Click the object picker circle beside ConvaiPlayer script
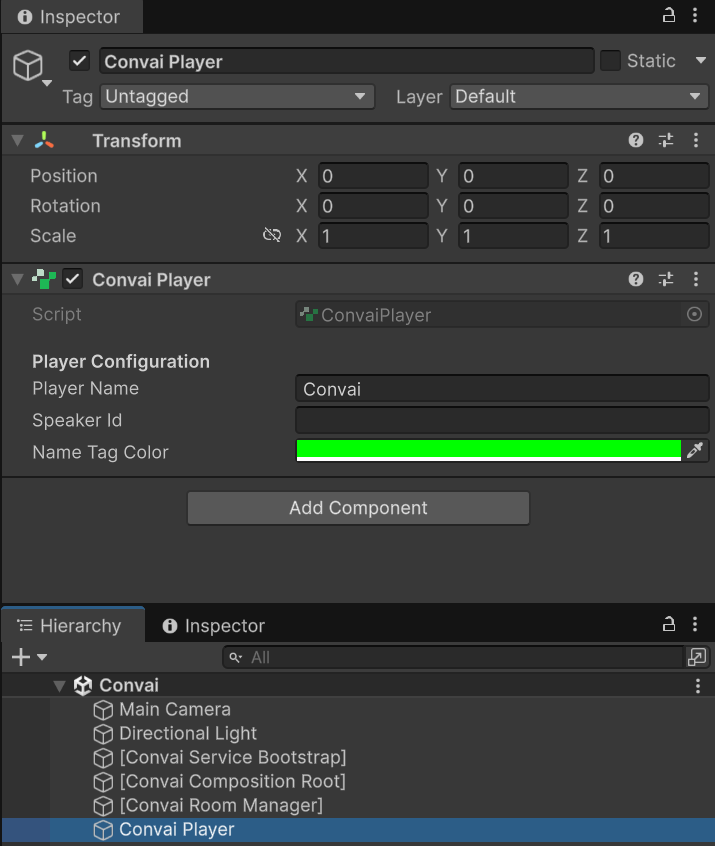 (x=695, y=315)
